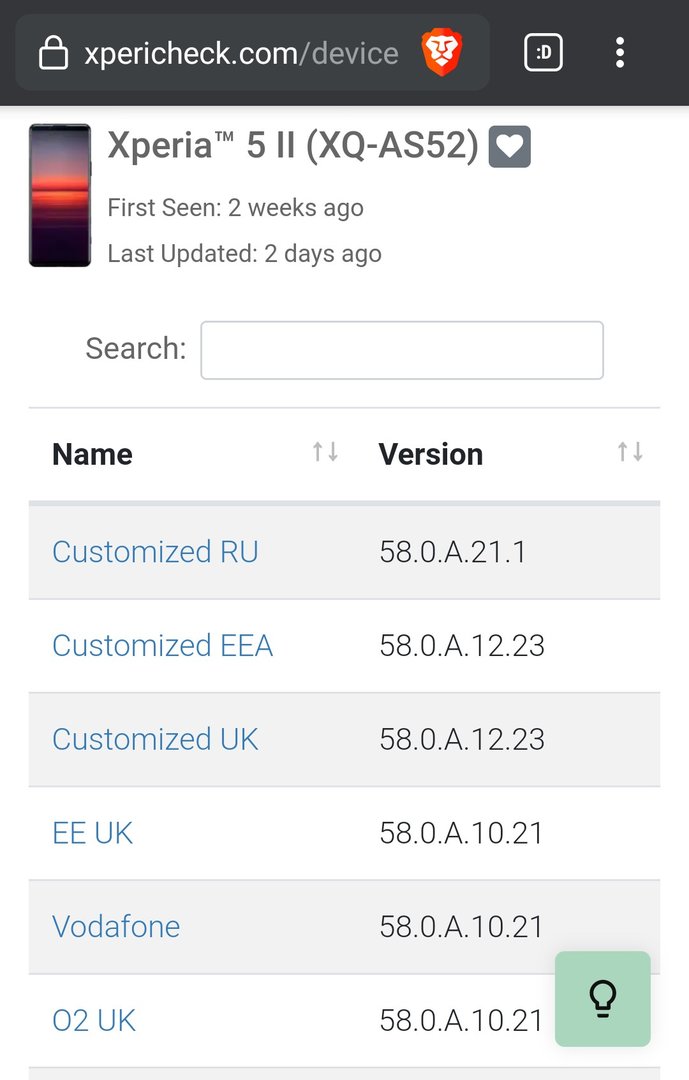Open the O2 UK firmware link

tap(94, 1020)
